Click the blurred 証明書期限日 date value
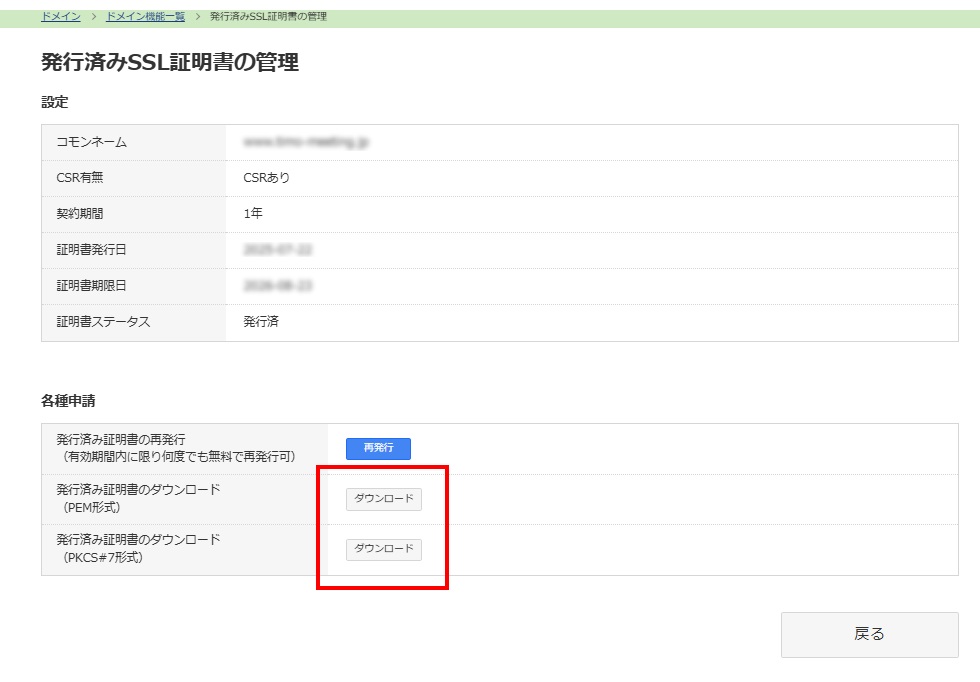The image size is (980, 682). pyautogui.click(x=278, y=286)
